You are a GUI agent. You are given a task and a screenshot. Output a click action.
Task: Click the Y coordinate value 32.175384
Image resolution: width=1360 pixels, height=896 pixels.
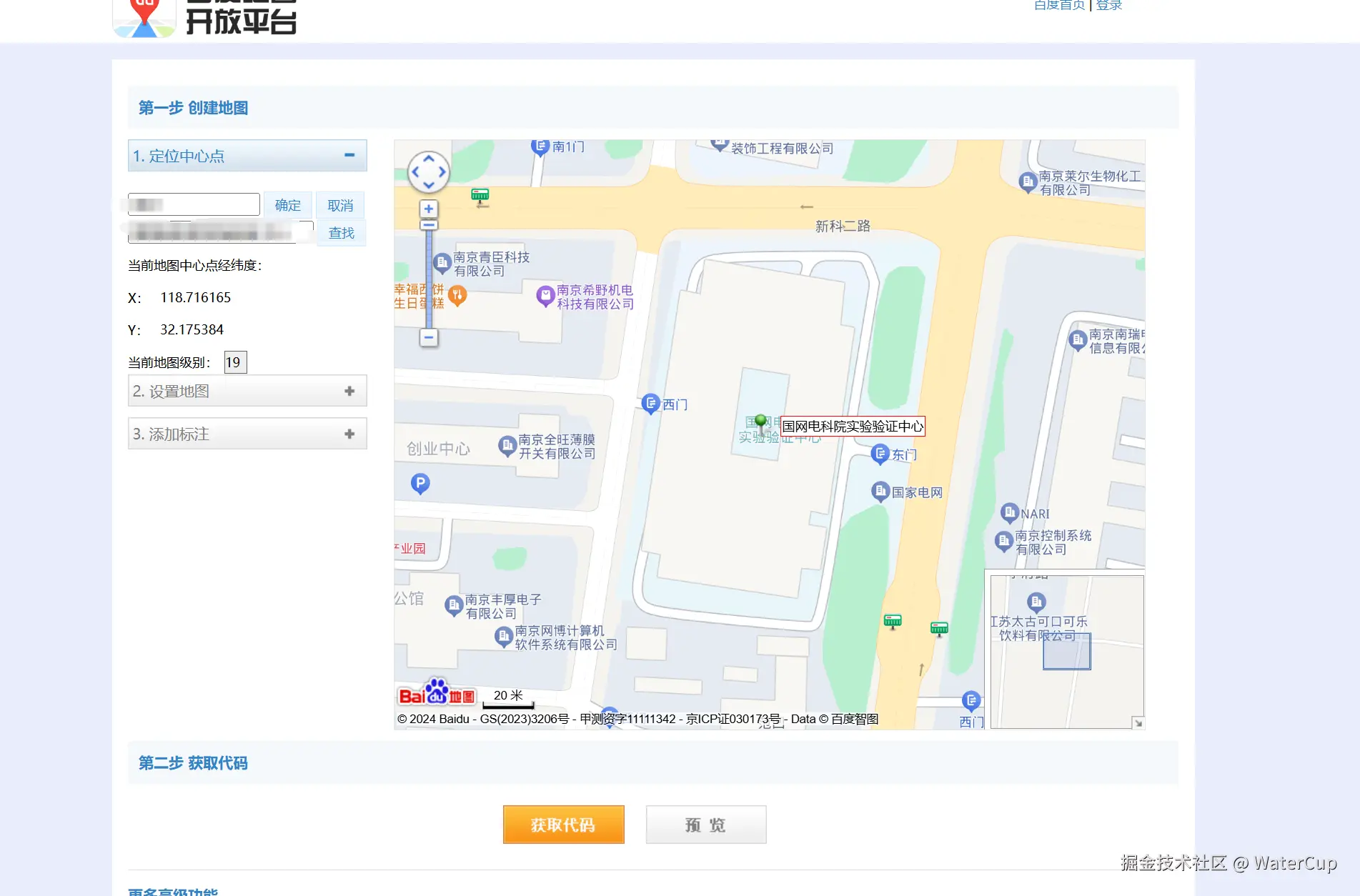[192, 329]
